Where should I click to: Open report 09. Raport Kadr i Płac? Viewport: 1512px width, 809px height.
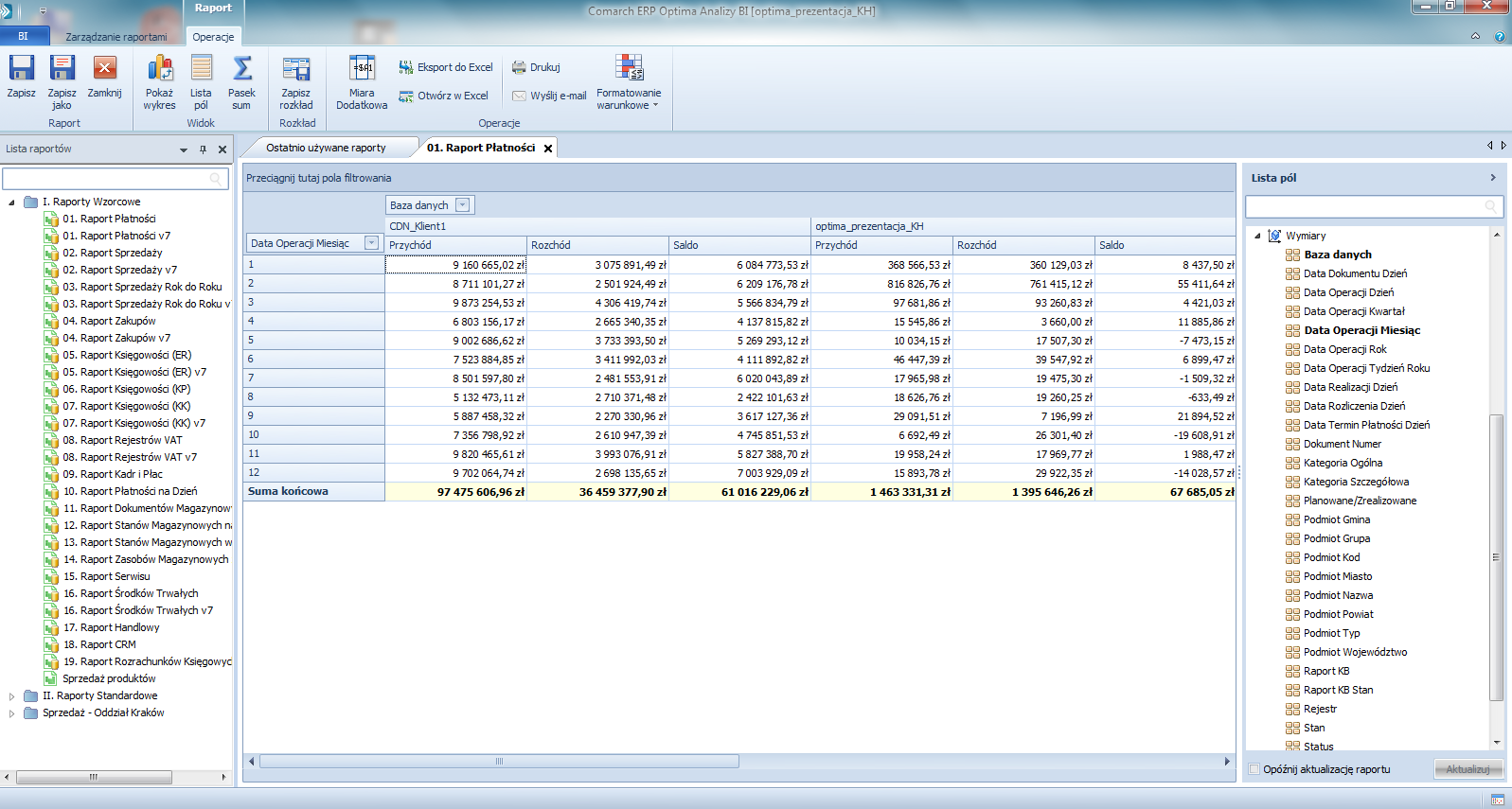coord(112,474)
